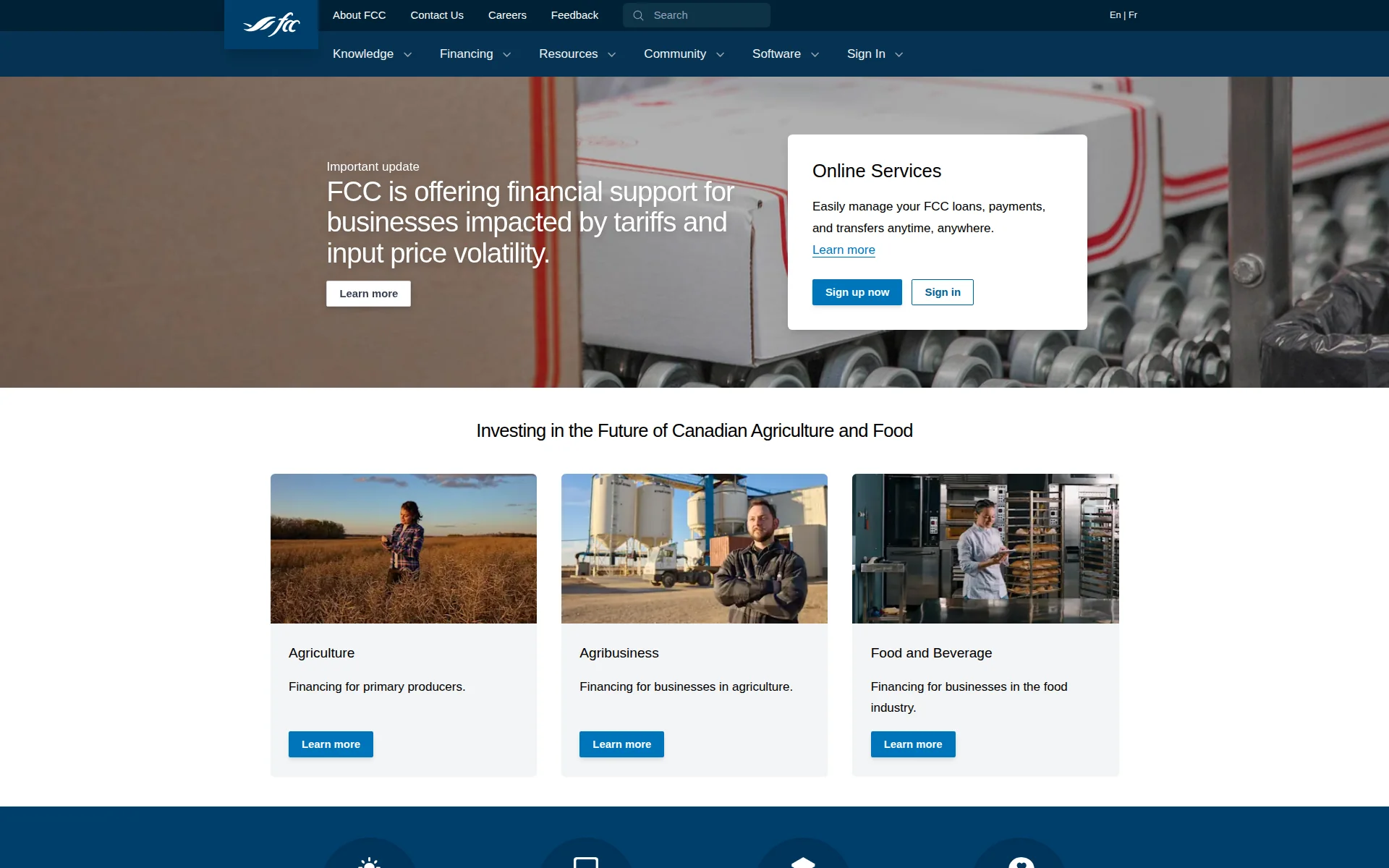The width and height of the screenshot is (1389, 868).
Task: Click the sun icon in bottom banner
Action: click(369, 862)
